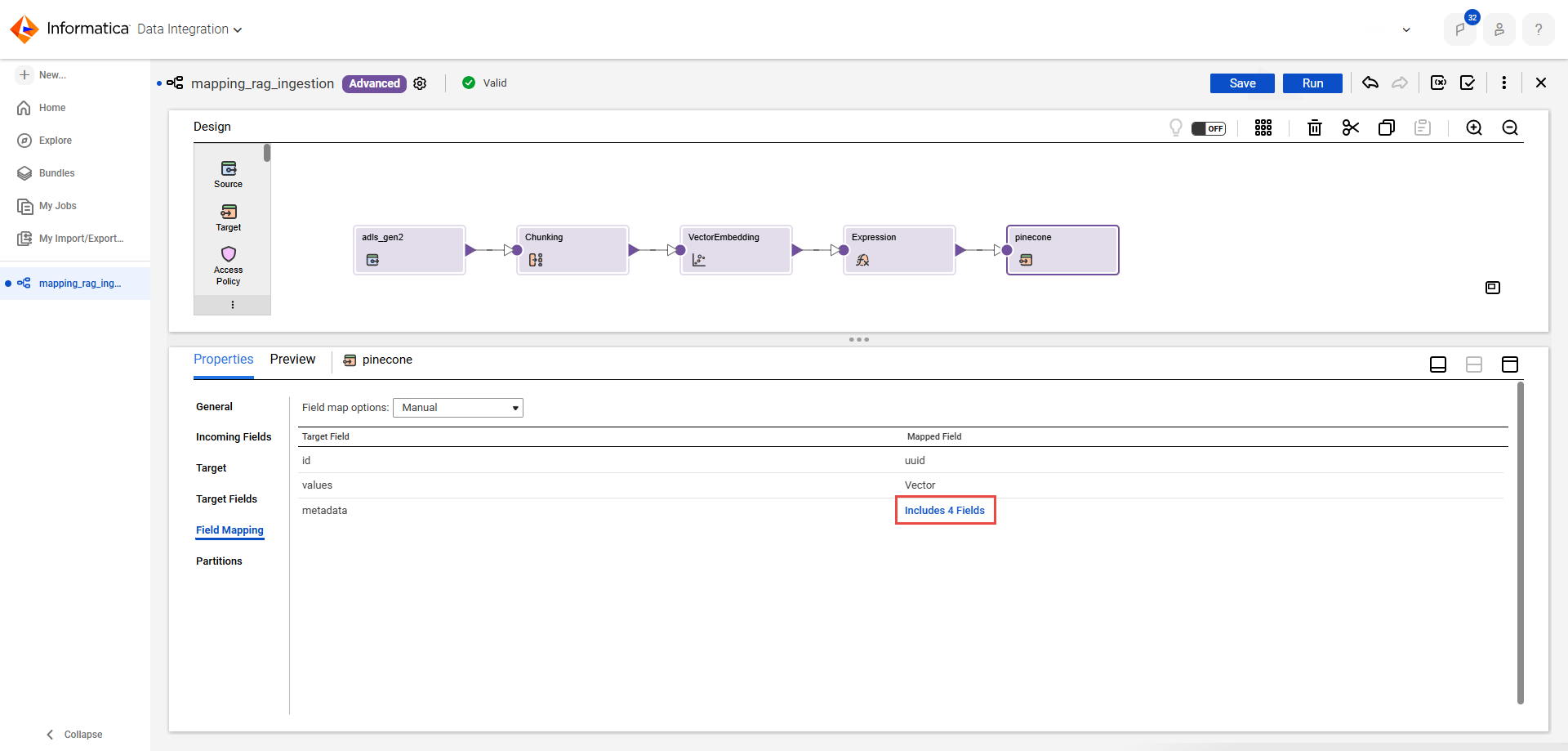1568x751 pixels.
Task: Click the delete trash icon
Action: point(1315,127)
